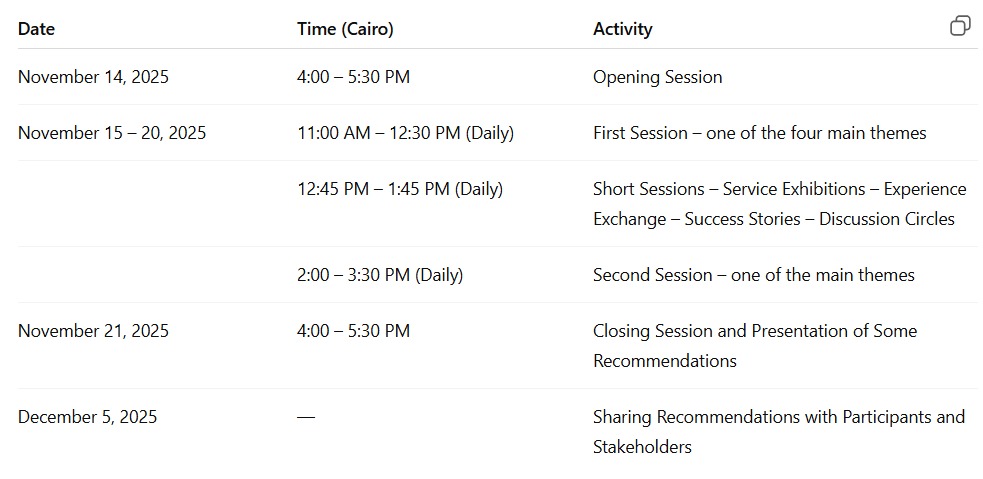Click the Activity column header

point(622,29)
